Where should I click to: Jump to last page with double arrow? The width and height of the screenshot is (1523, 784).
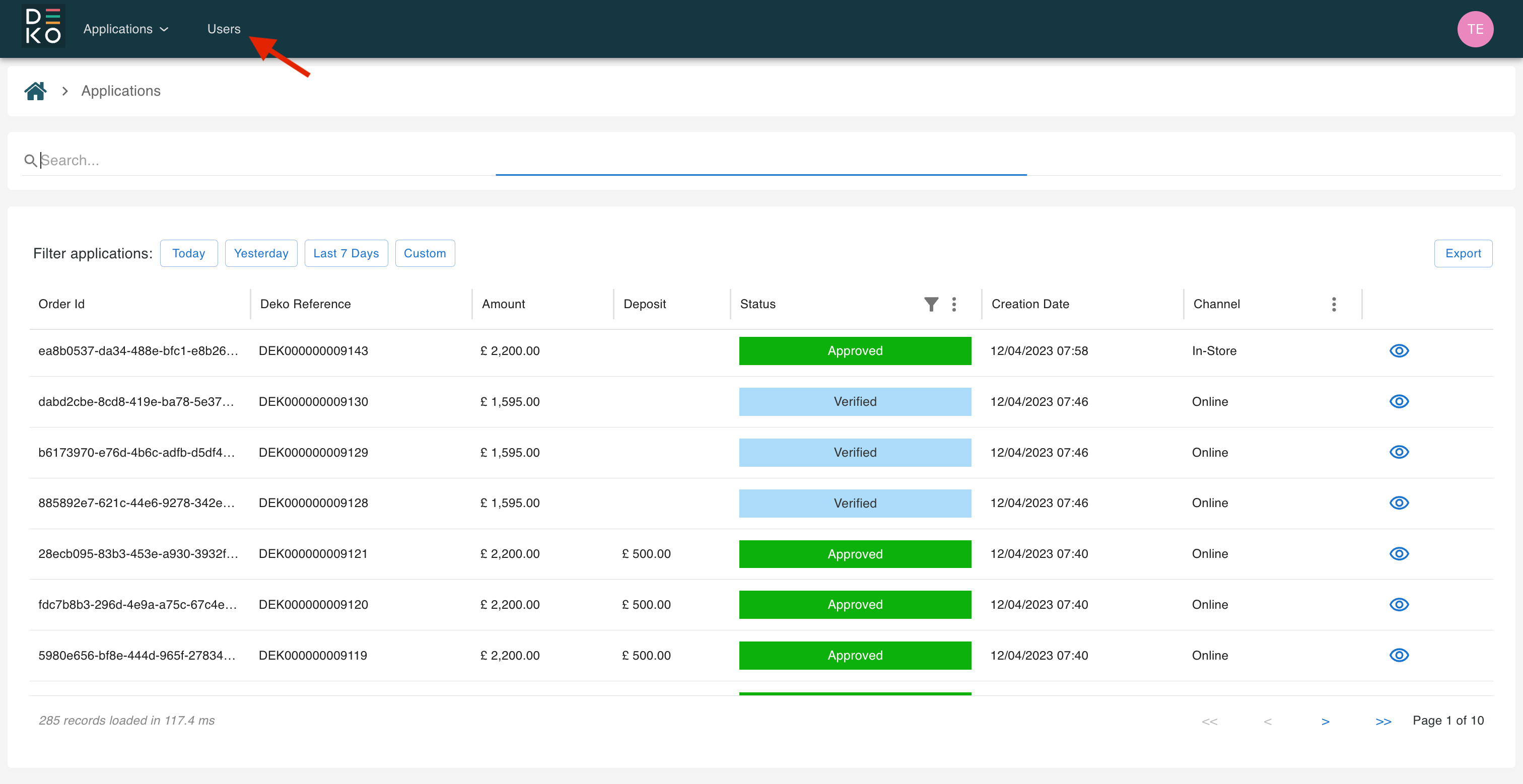coord(1383,721)
